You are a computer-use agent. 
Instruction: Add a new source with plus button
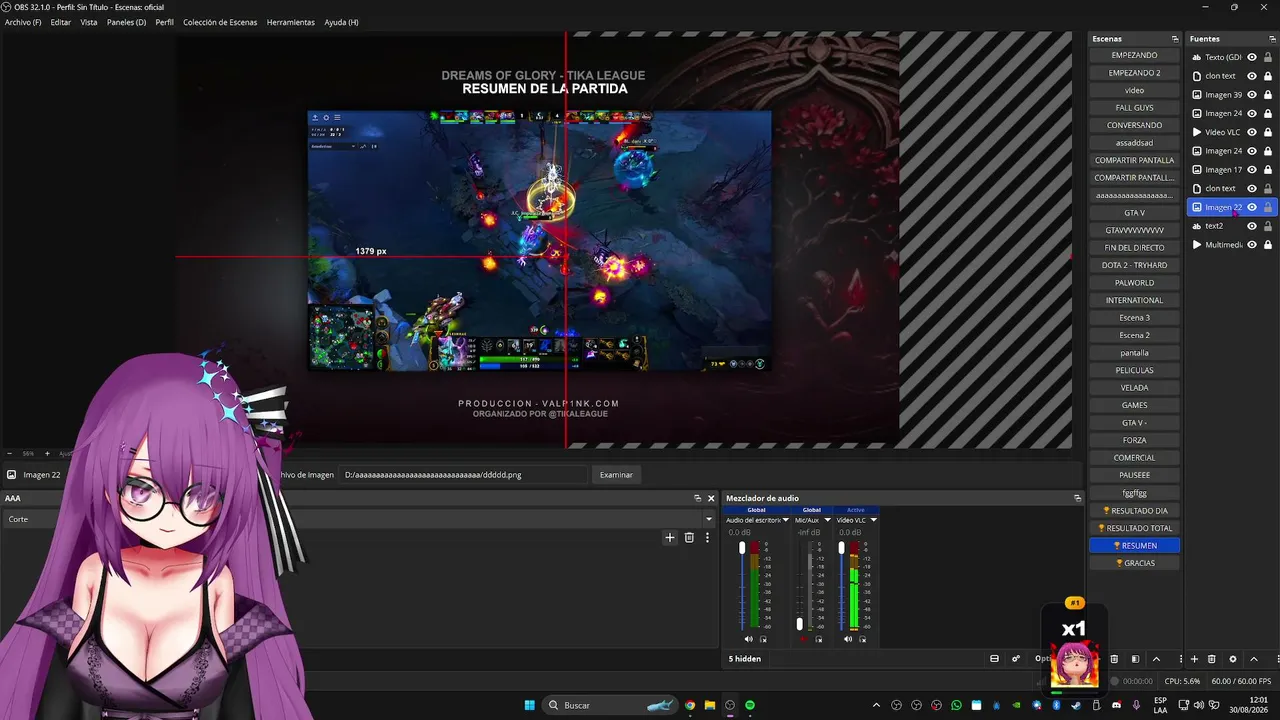1194,659
